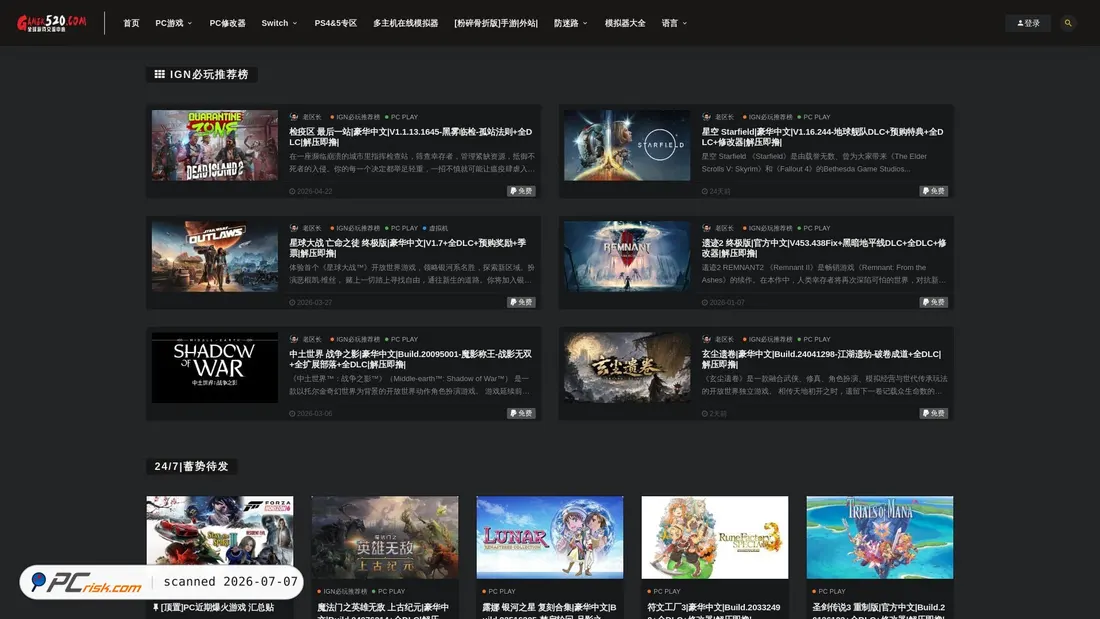This screenshot has width=1100, height=619.
Task: Open the Starfield game thumbnail
Action: click(x=627, y=145)
